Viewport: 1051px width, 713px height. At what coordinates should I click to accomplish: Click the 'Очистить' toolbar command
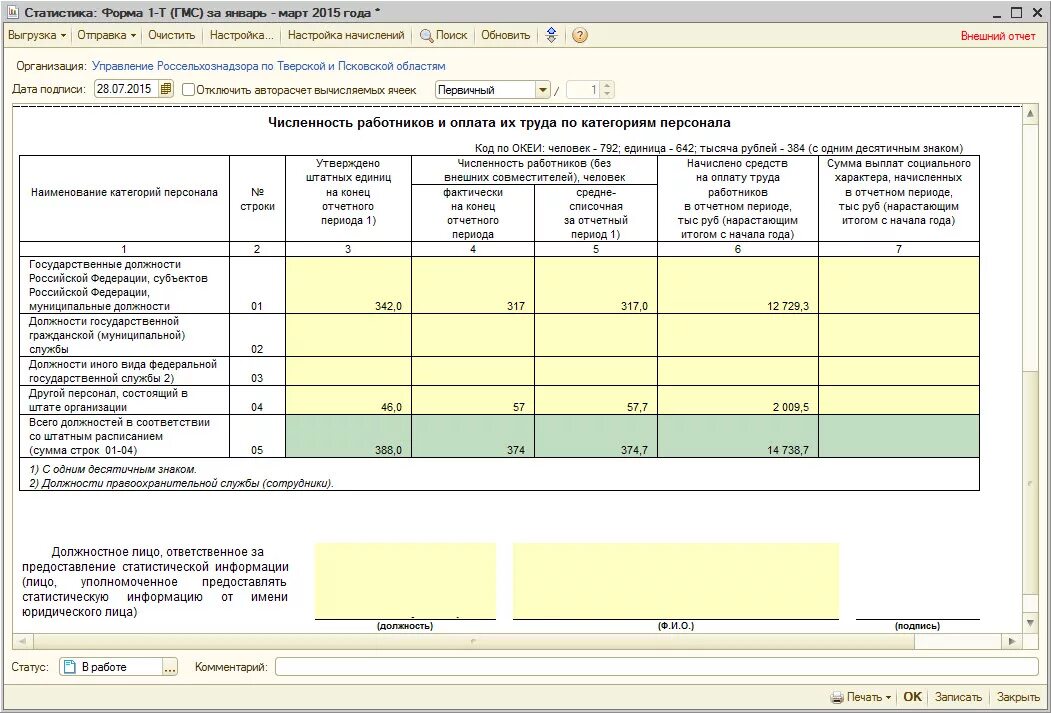172,36
